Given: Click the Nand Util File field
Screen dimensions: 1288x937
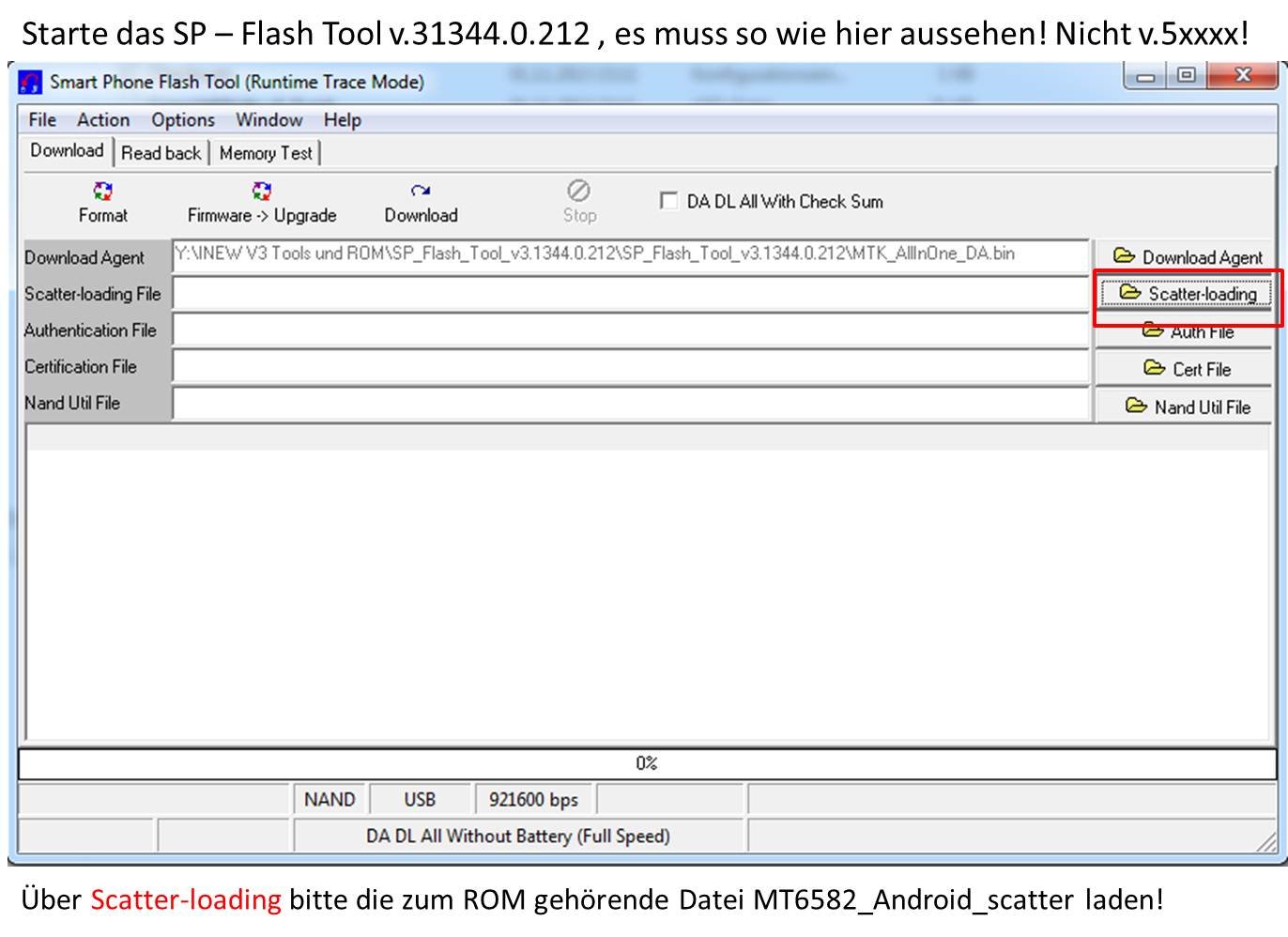Looking at the screenshot, I should [x=631, y=404].
